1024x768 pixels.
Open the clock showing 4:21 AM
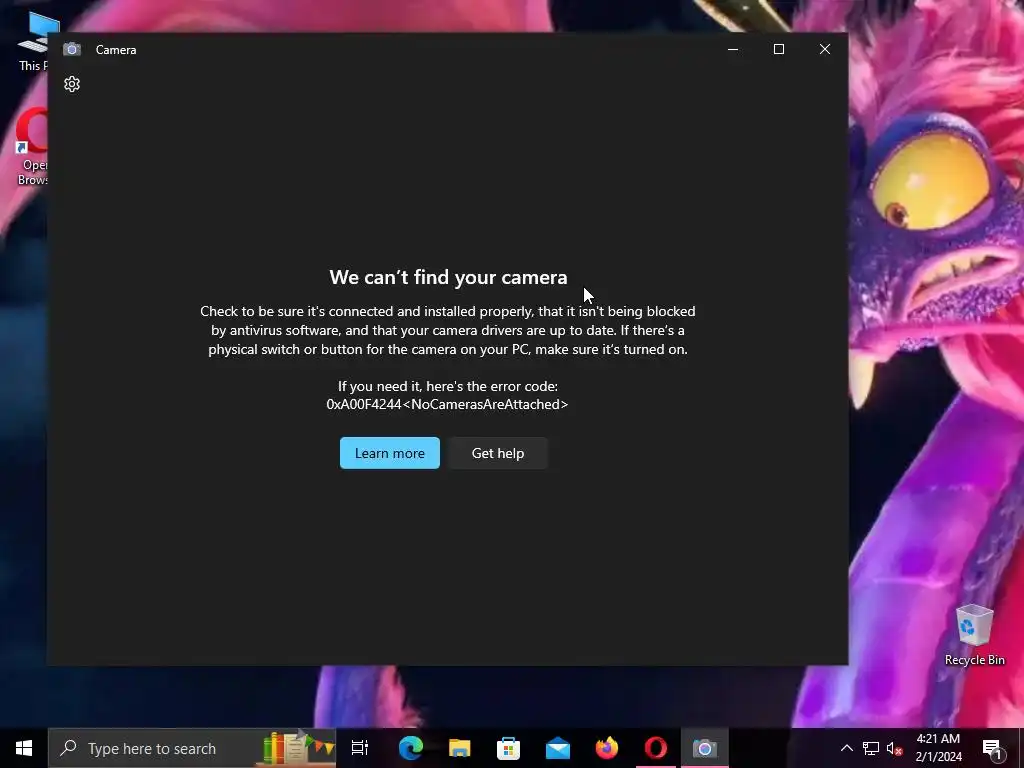click(938, 748)
